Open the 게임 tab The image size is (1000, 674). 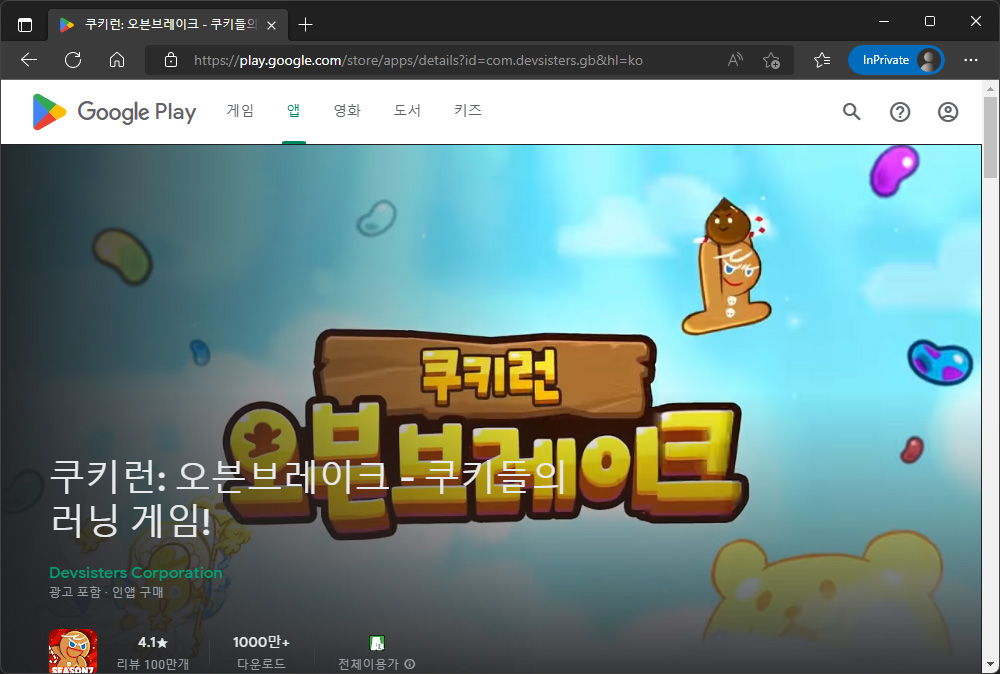pos(240,110)
